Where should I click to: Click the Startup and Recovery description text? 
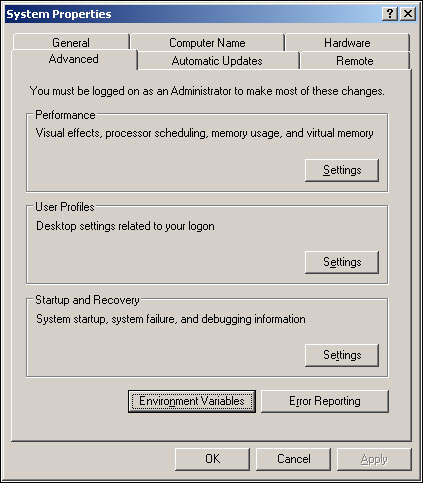tap(171, 319)
